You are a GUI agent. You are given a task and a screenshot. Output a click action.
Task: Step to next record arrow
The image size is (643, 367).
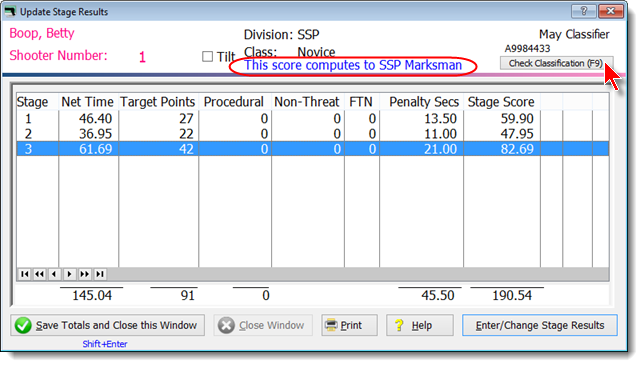coord(70,274)
